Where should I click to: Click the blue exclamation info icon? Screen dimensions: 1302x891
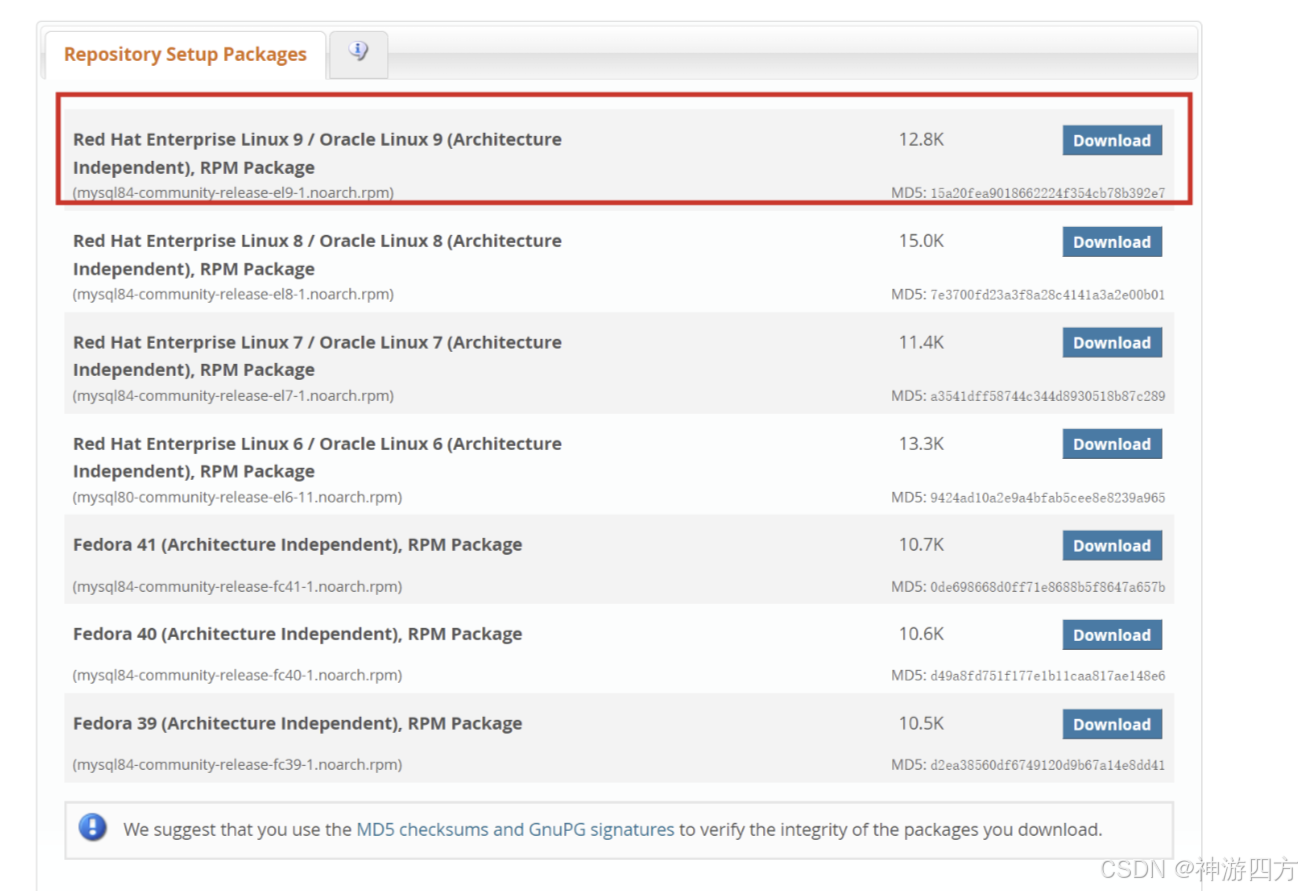coord(93,827)
